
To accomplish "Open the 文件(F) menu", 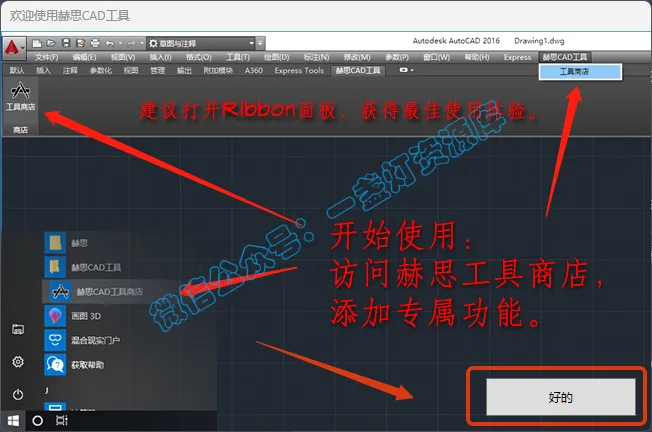I will tap(47, 57).
